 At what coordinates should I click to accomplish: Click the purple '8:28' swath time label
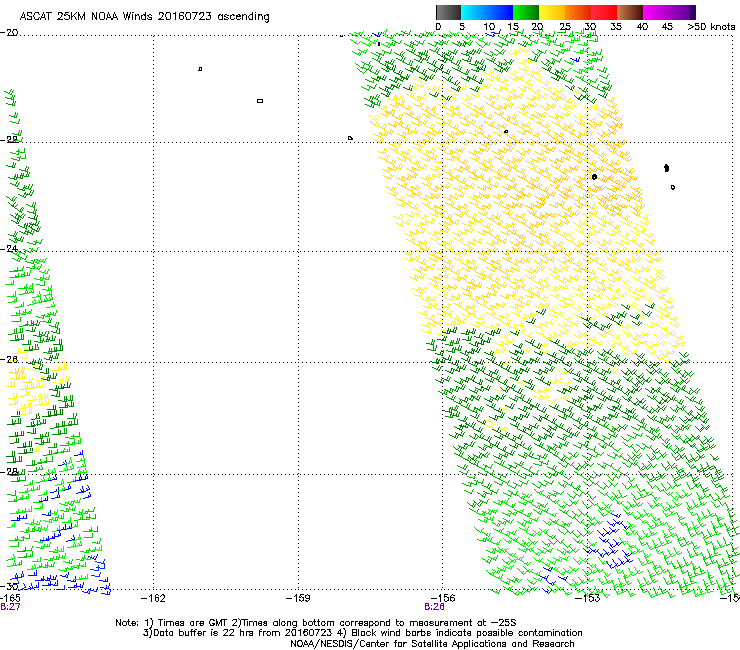click(x=434, y=607)
